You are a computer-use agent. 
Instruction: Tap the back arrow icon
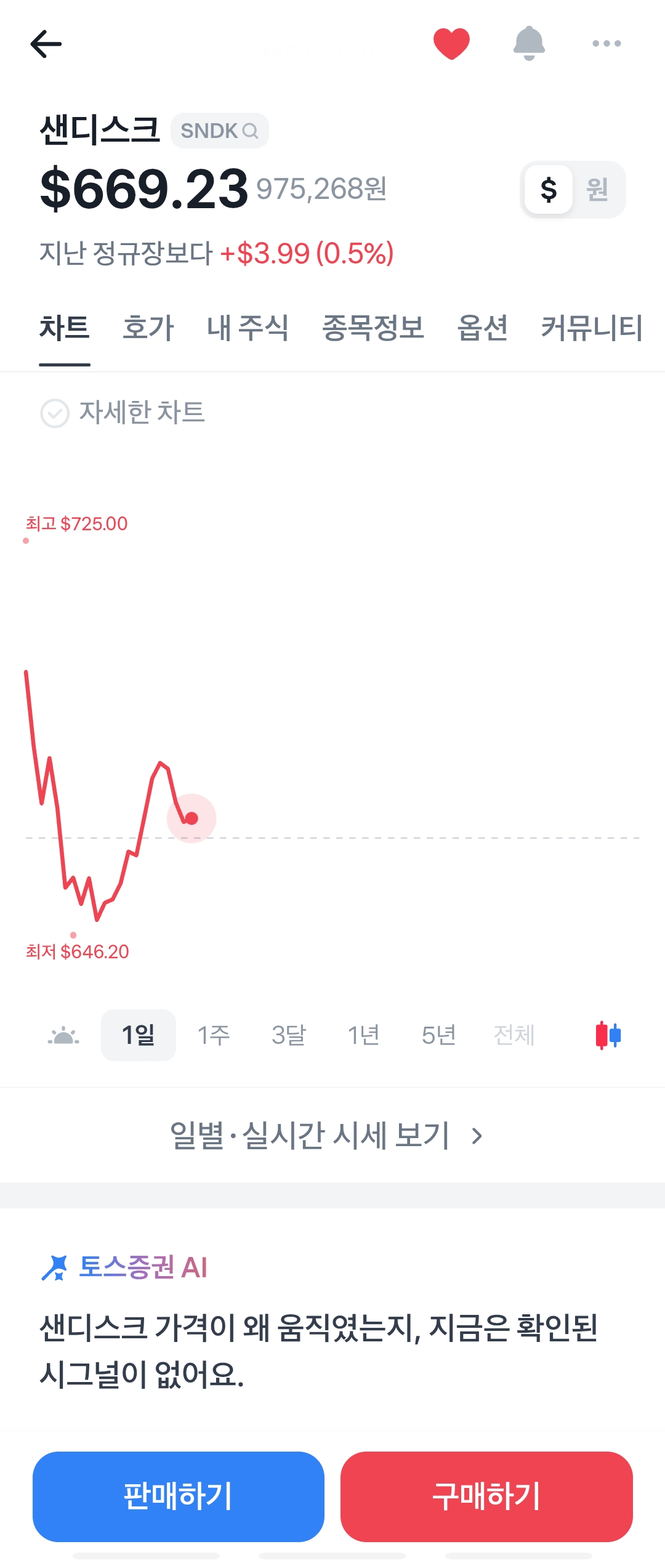point(46,44)
